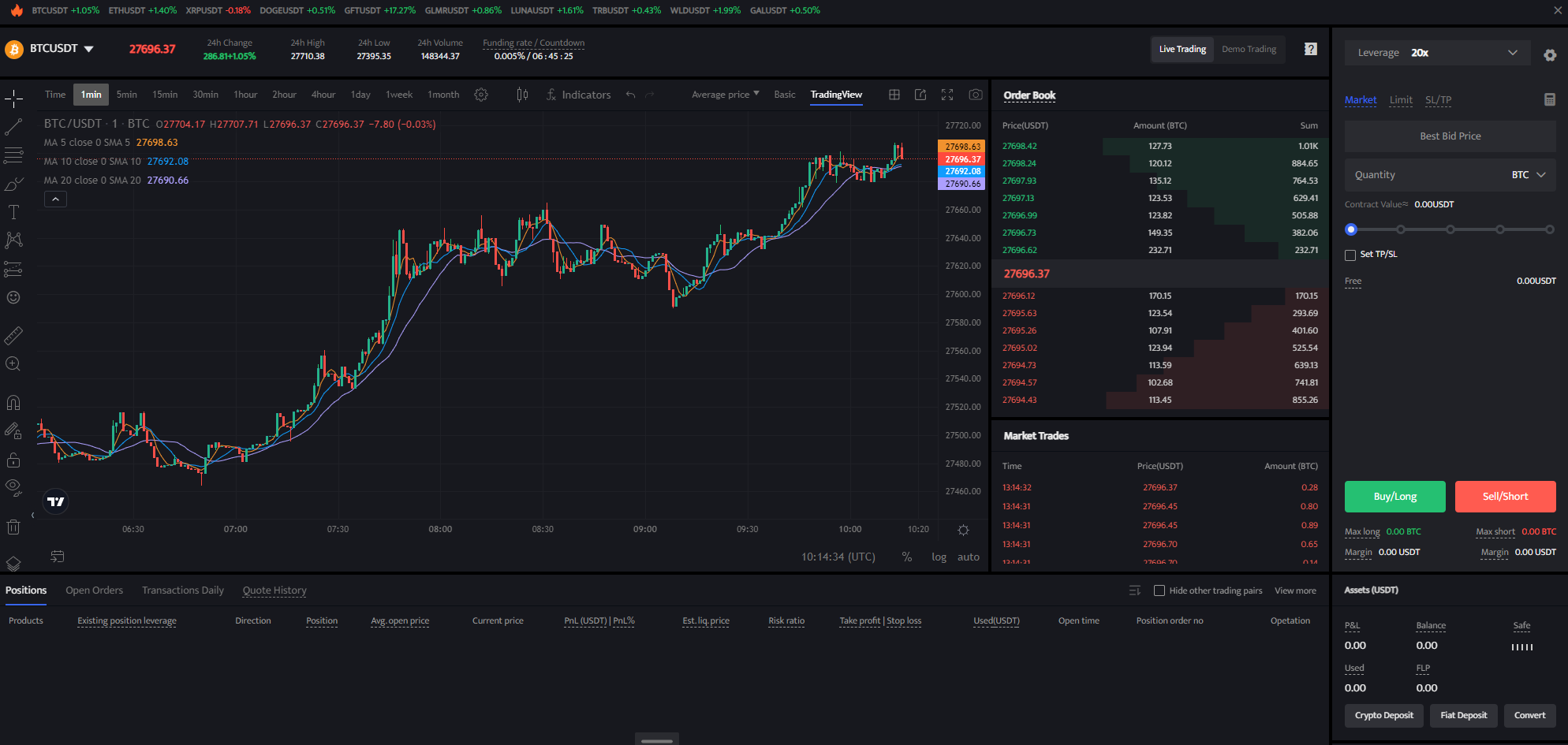This screenshot has width=1568, height=745.
Task: Select the trend line drawing tool
Action: click(x=13, y=126)
